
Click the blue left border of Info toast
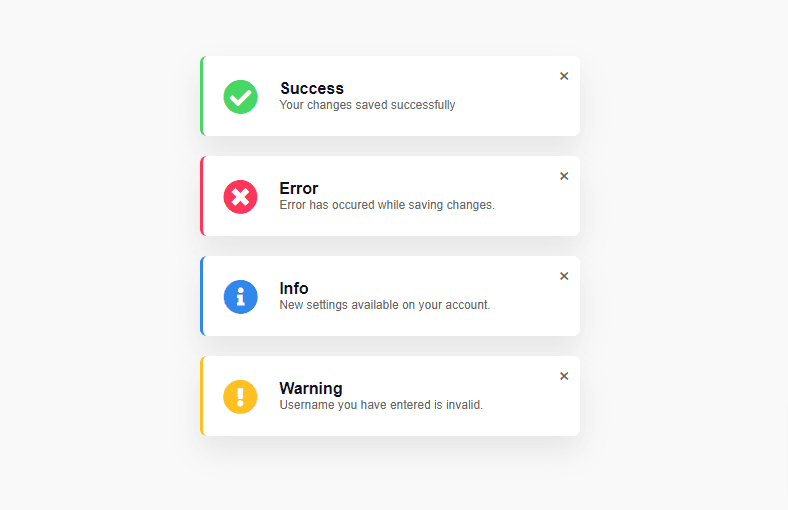(202, 296)
